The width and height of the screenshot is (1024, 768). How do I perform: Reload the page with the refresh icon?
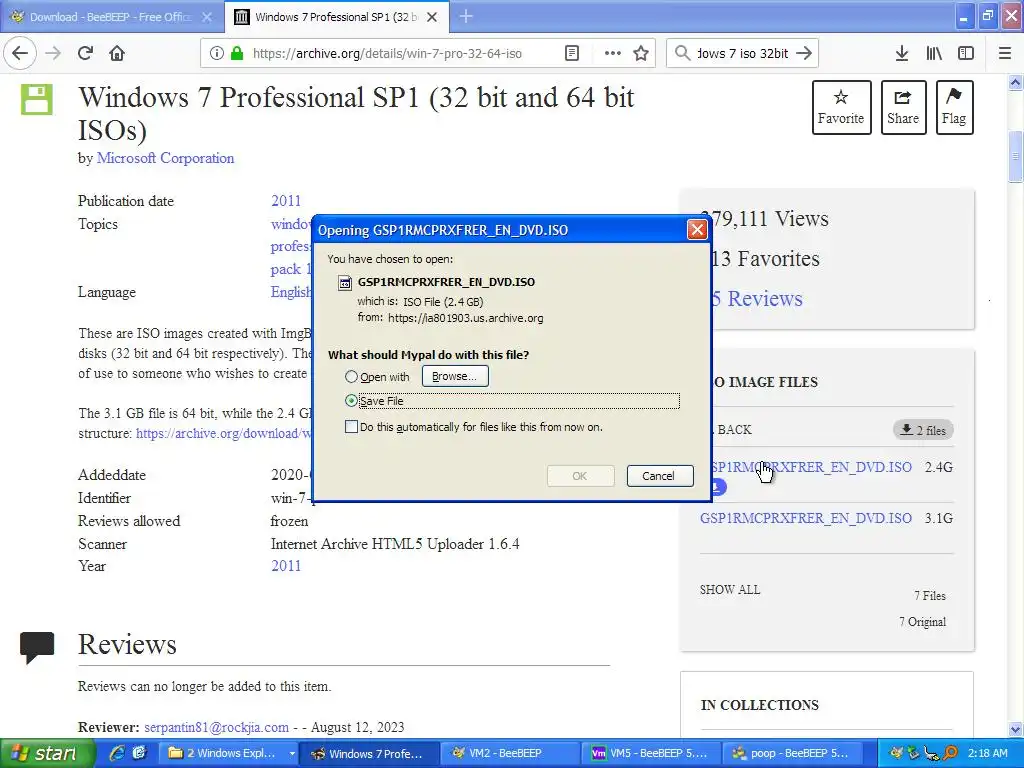[x=85, y=54]
